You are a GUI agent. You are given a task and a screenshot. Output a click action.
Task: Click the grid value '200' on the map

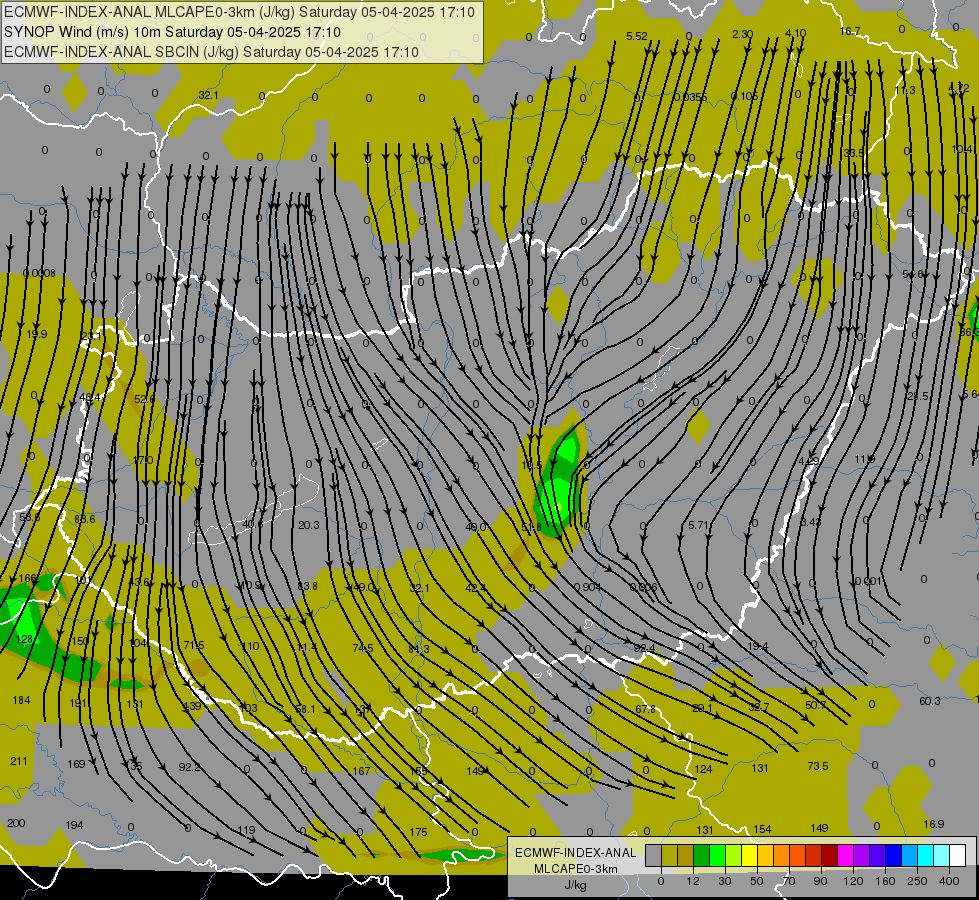coord(16,823)
